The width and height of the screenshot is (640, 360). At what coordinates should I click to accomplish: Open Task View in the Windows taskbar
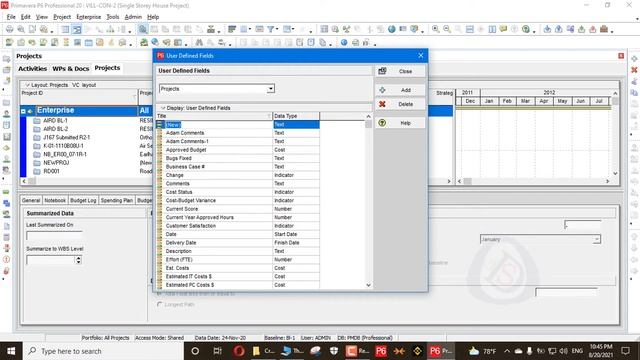218,351
